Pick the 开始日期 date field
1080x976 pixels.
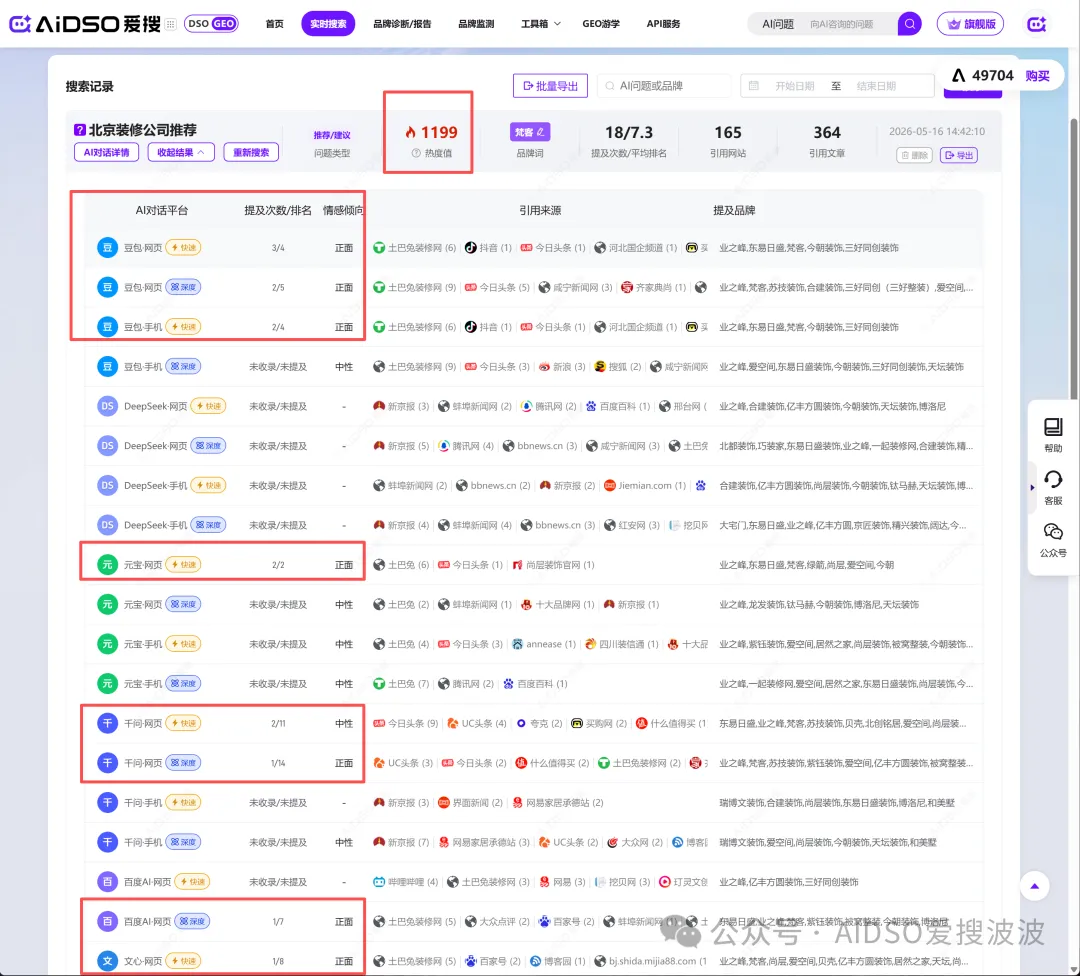(794, 85)
